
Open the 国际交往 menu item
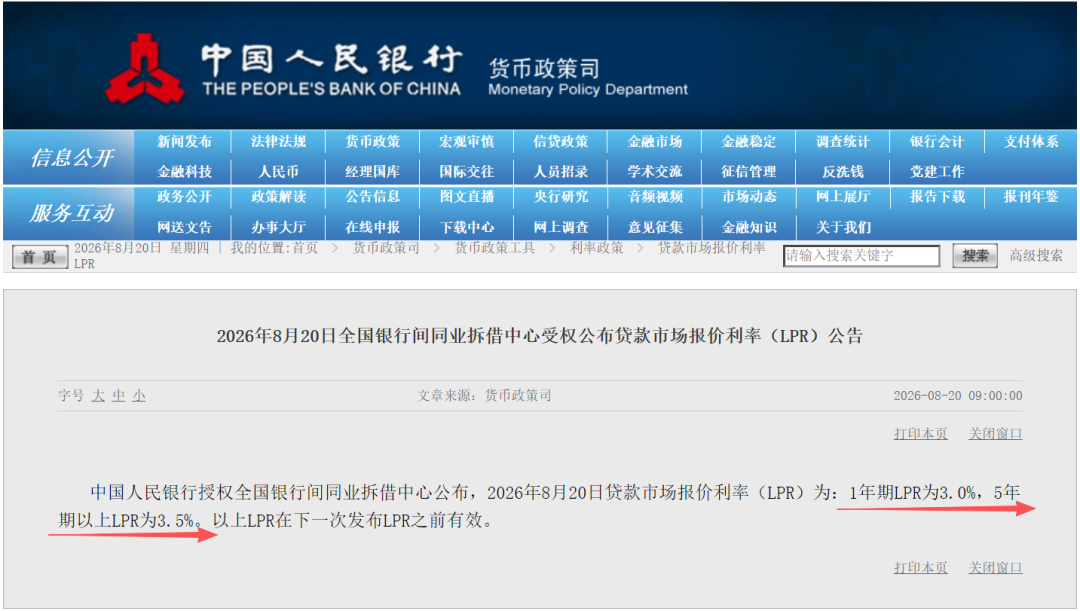467,172
